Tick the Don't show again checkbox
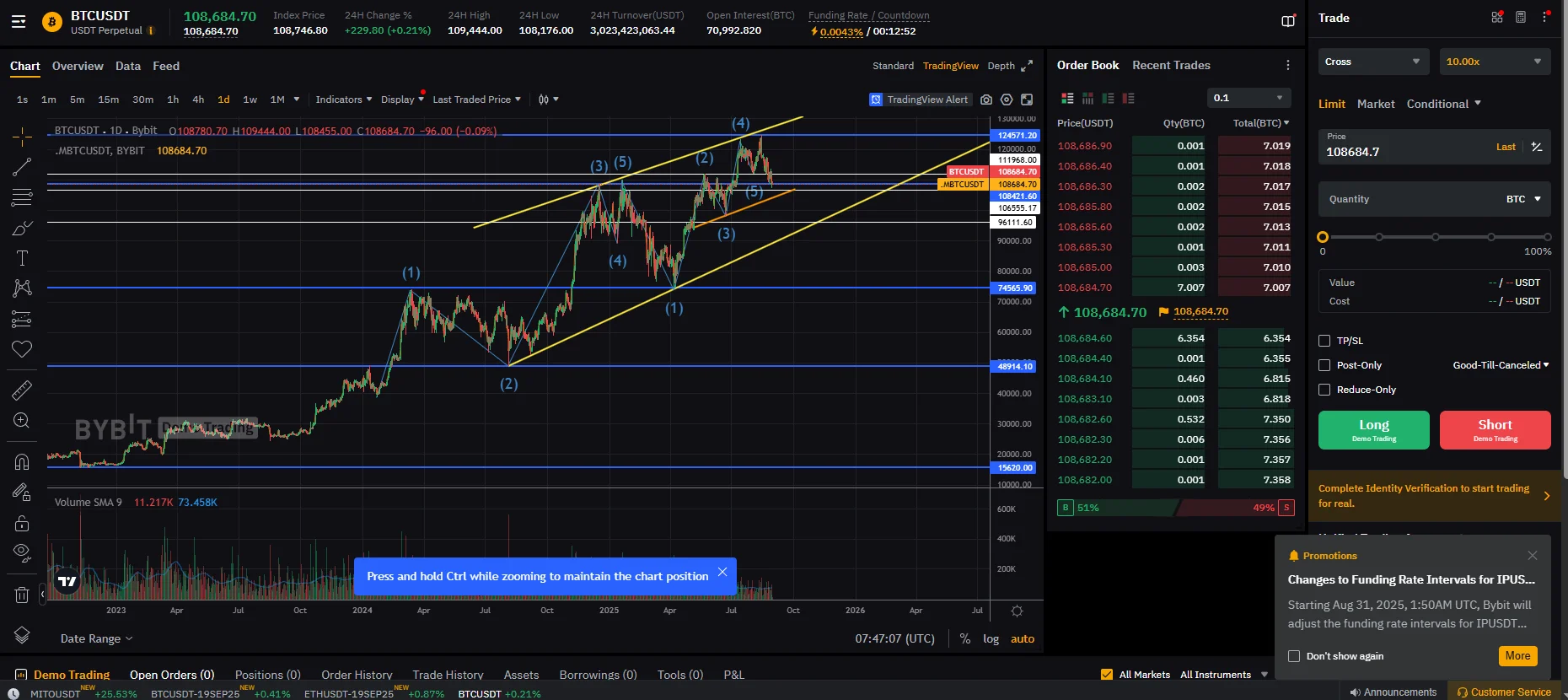1568x700 pixels. 1294,656
